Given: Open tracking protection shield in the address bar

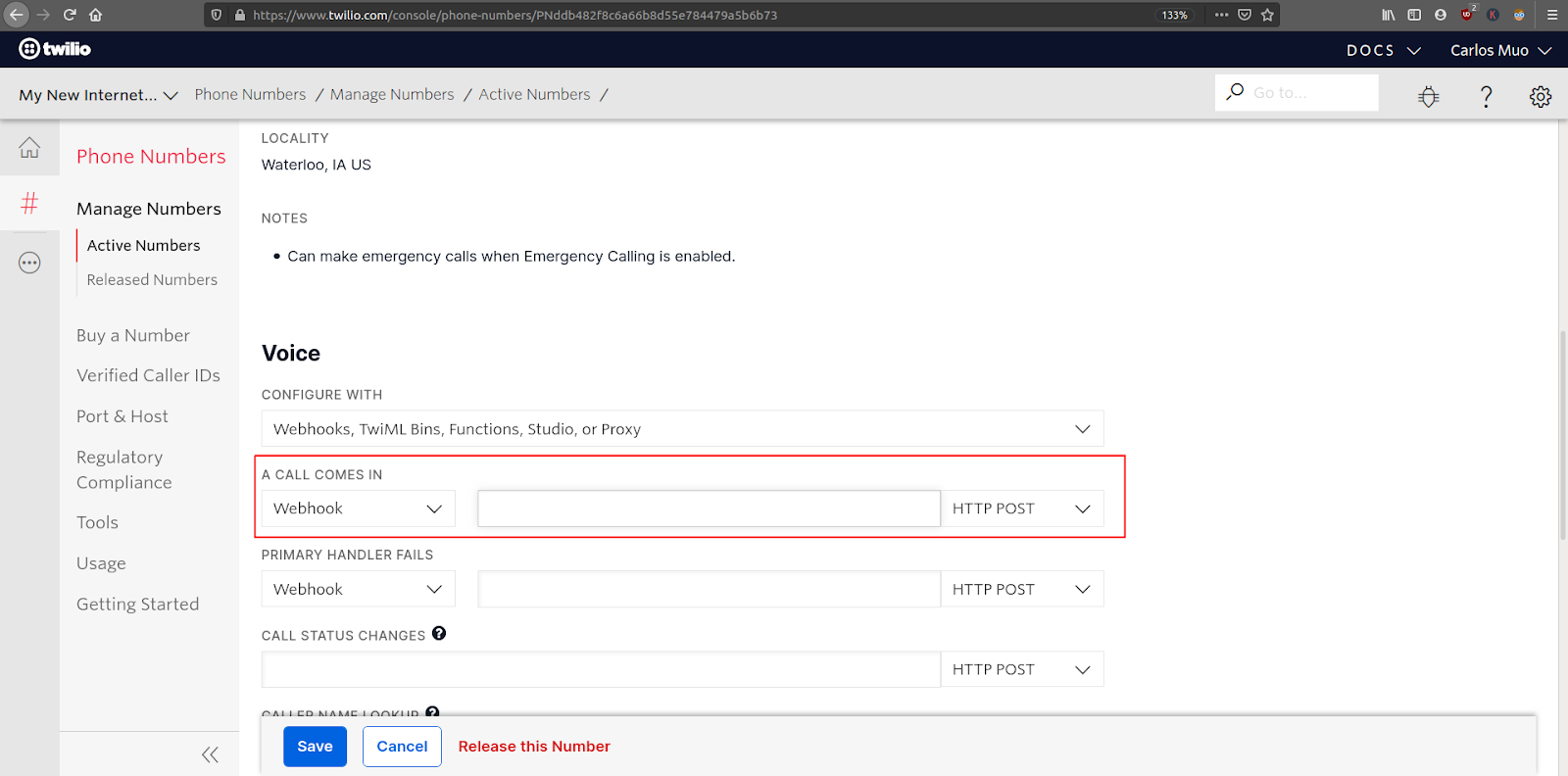Looking at the screenshot, I should point(217,15).
